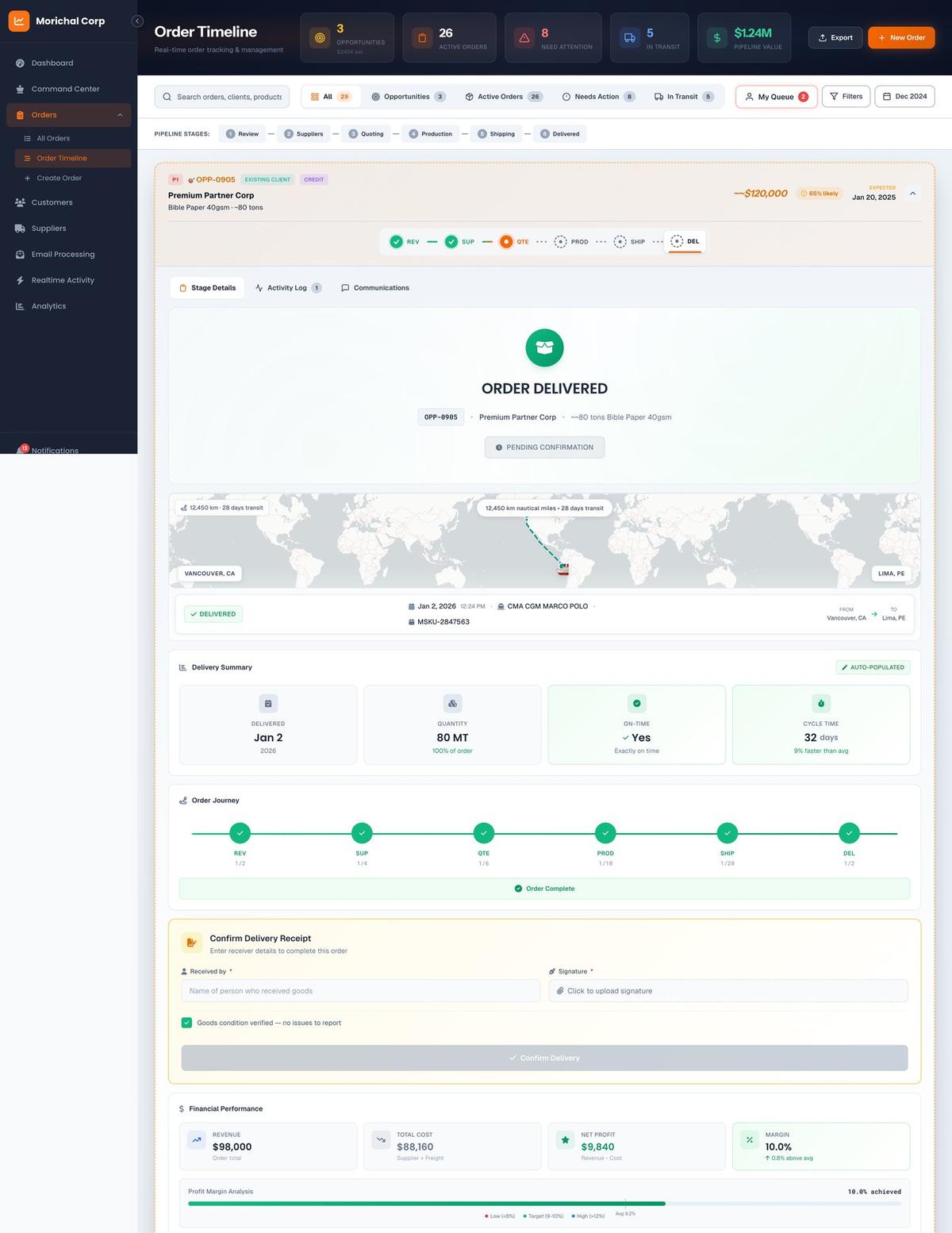Select the Customers section icon

19,202
